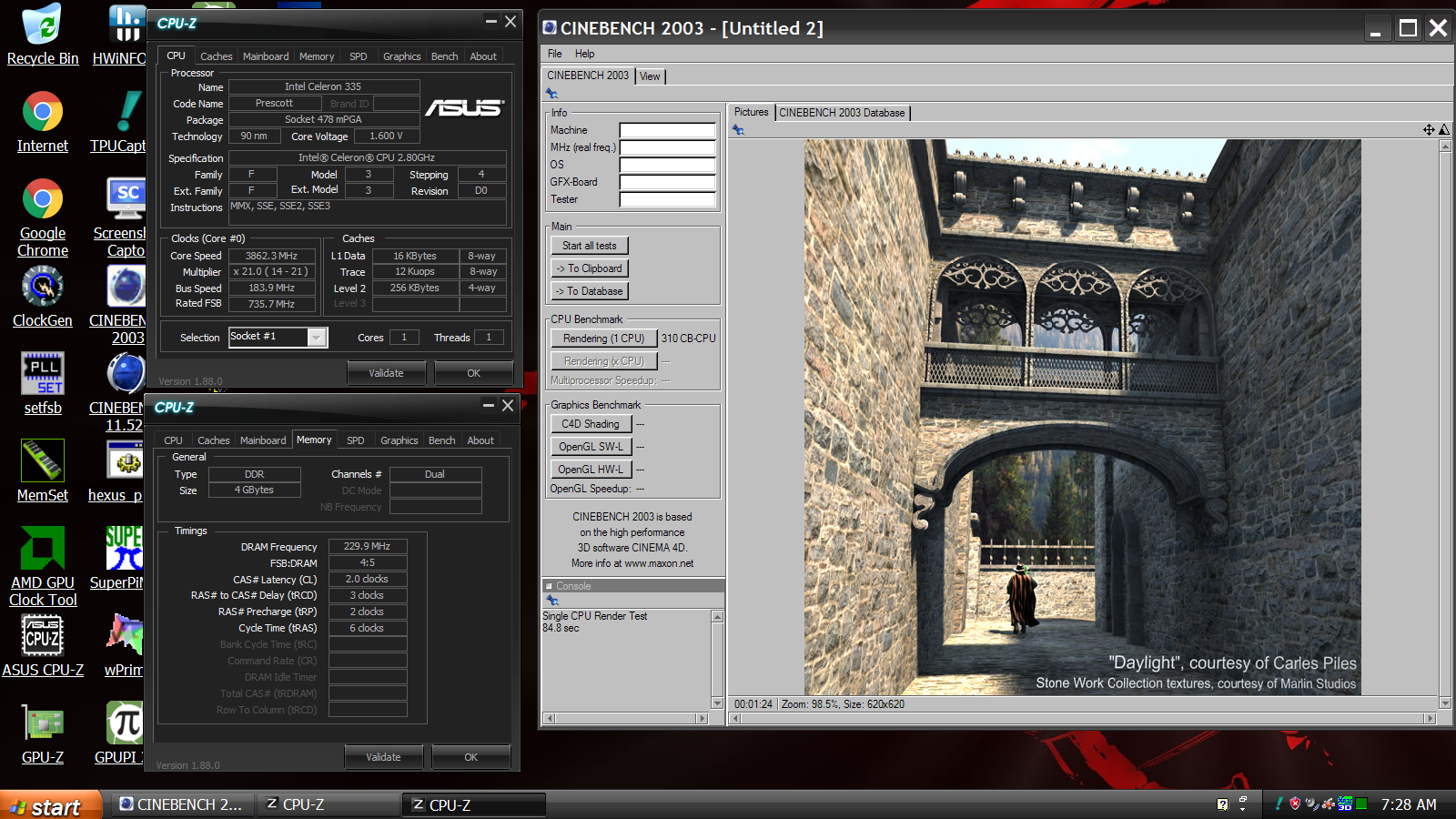Open the Windows start button
This screenshot has height=819, width=1456.
tap(50, 805)
